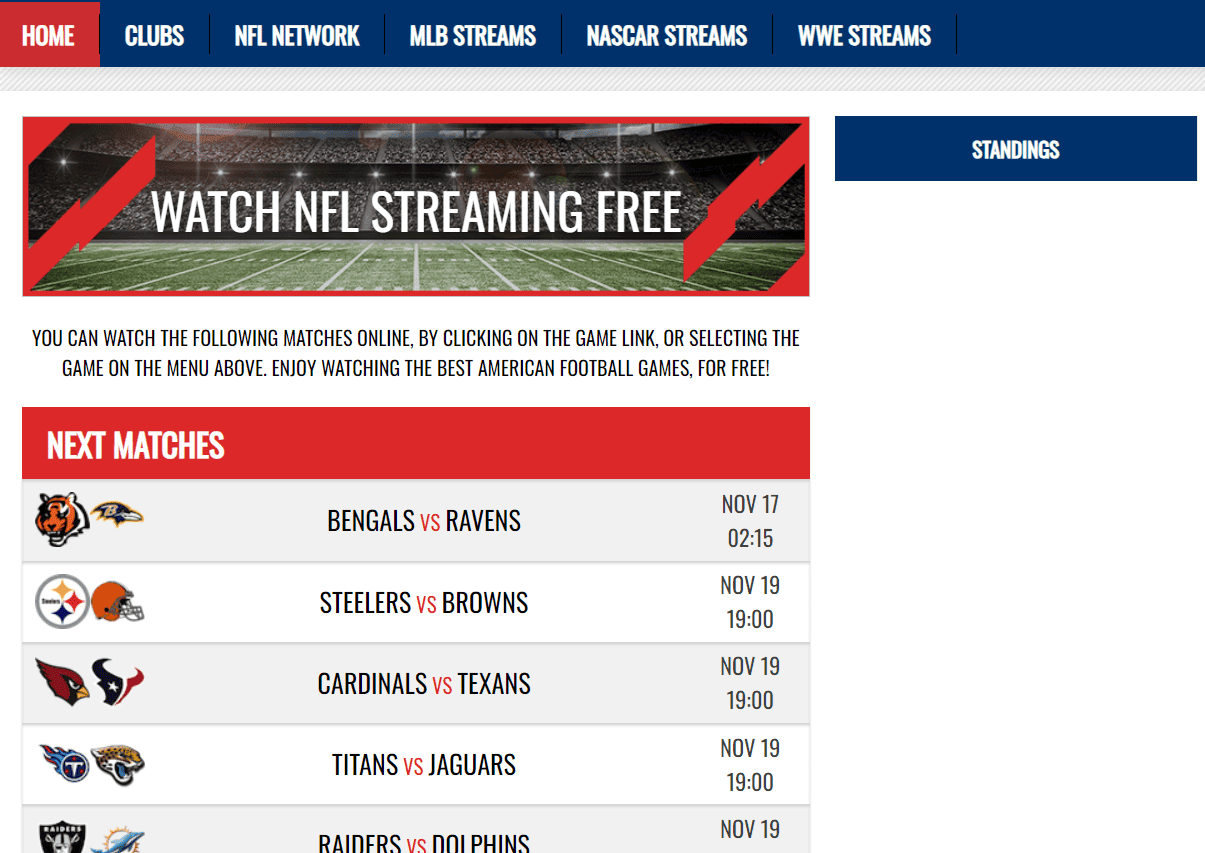This screenshot has width=1205, height=853.
Task: Go to NFL Network page
Action: pos(297,36)
